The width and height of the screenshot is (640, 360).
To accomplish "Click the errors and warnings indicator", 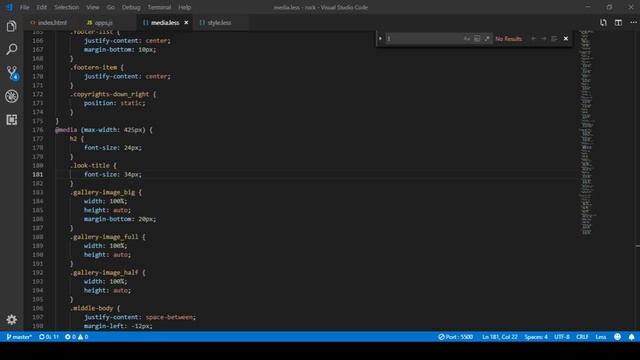I will (x=77, y=337).
